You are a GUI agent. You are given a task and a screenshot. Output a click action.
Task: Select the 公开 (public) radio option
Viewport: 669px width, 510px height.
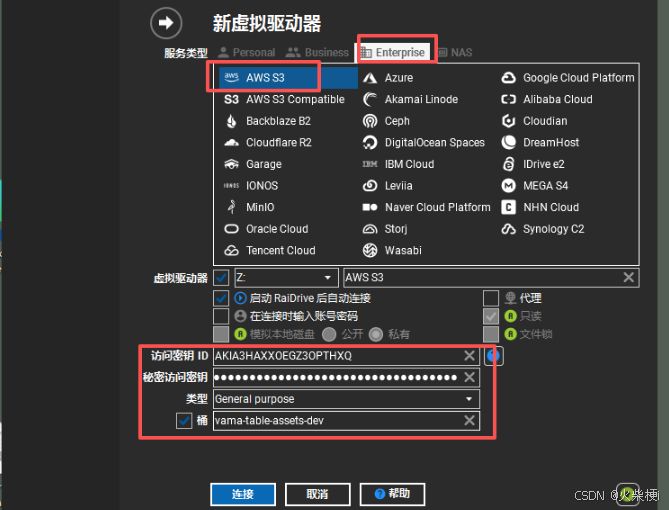coord(329,334)
